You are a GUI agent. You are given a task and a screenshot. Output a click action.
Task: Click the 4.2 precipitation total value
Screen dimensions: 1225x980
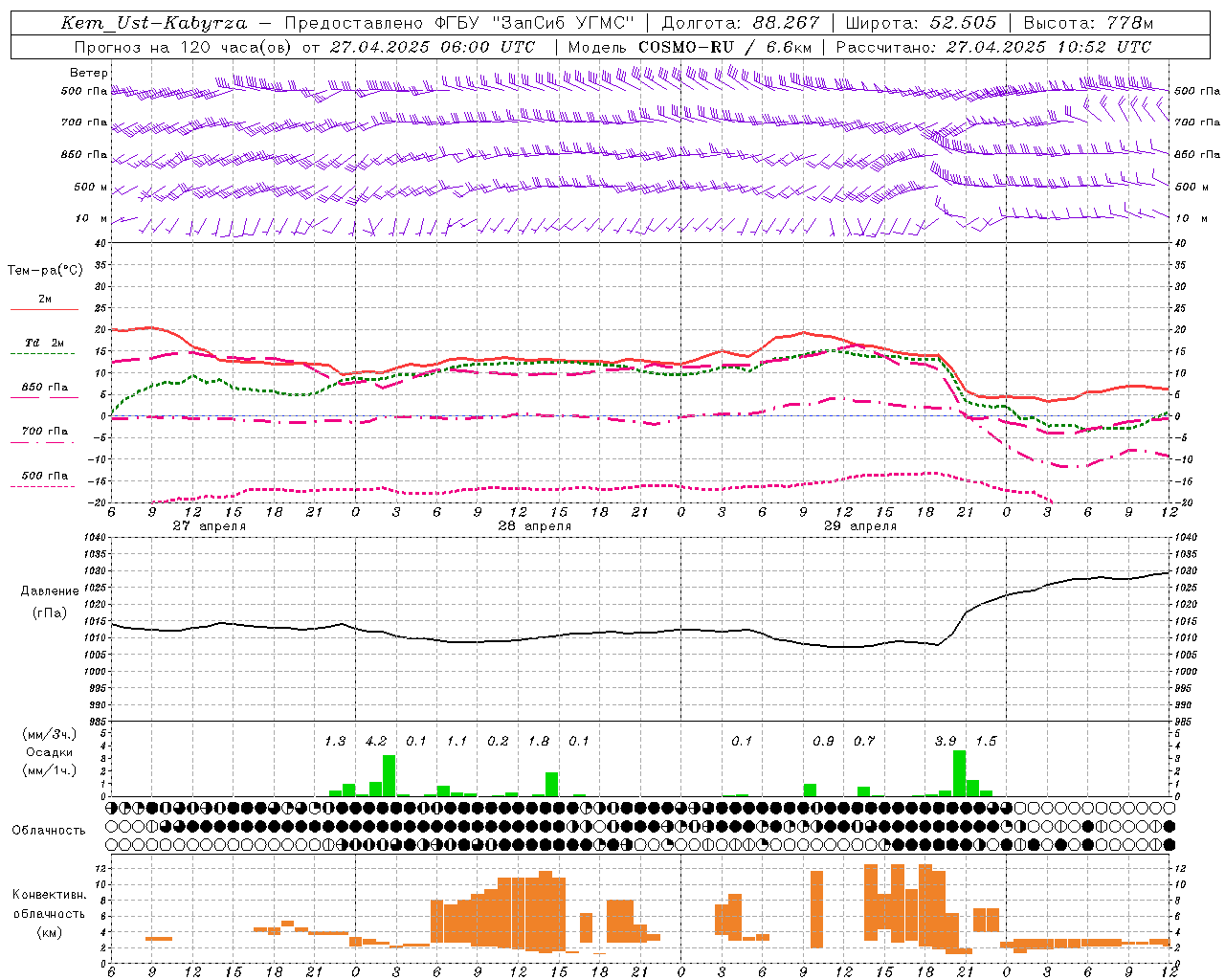point(376,741)
